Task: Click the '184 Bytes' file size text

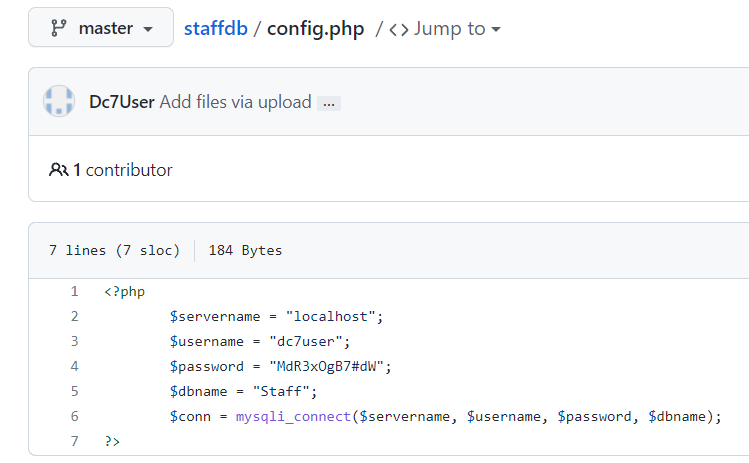Action: click(245, 250)
